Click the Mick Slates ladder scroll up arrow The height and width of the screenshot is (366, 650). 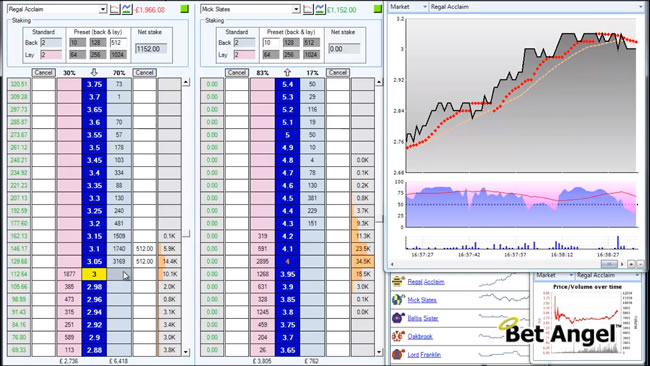tap(379, 82)
